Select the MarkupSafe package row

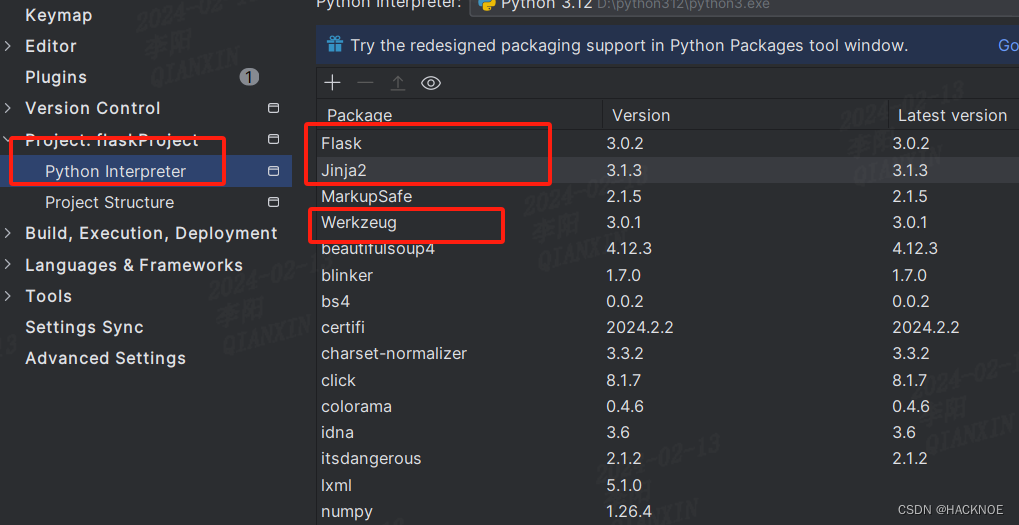(x=667, y=196)
